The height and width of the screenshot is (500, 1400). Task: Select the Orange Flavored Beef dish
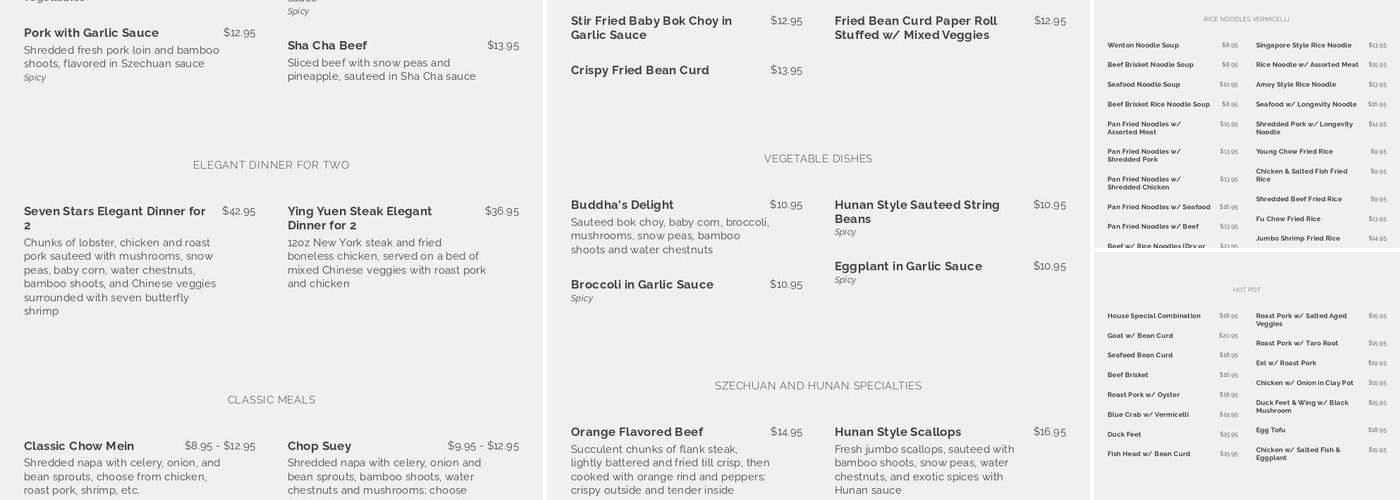[637, 432]
